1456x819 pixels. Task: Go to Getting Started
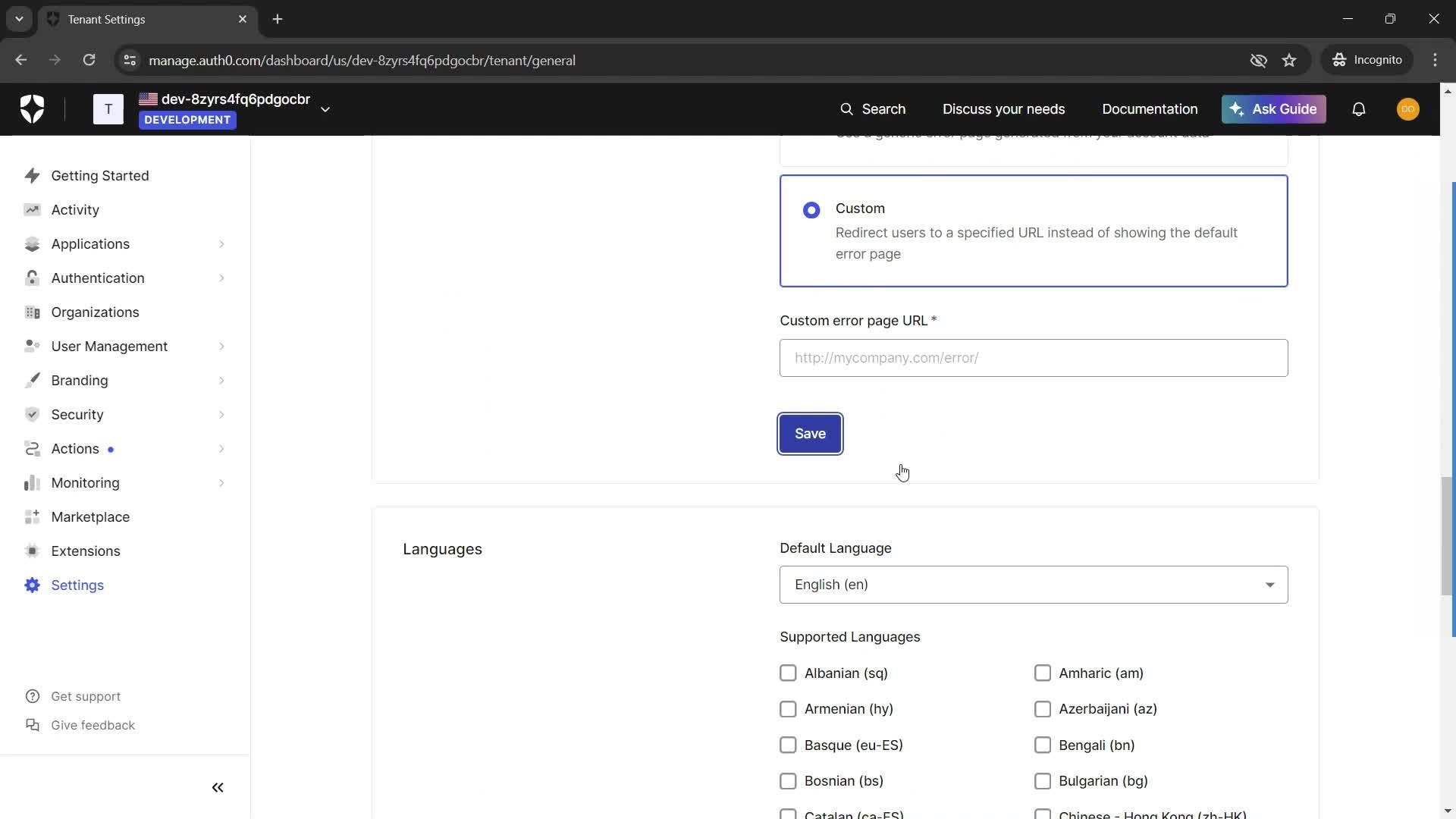point(100,176)
